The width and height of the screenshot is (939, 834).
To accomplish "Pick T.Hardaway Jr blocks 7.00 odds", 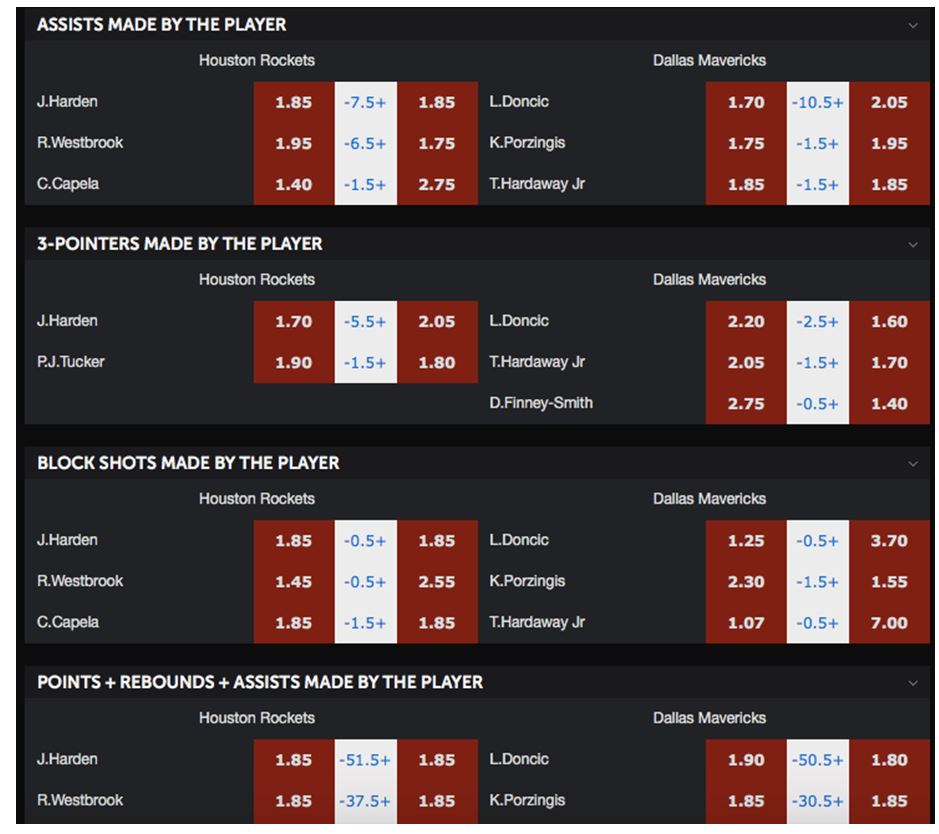I will click(x=889, y=623).
